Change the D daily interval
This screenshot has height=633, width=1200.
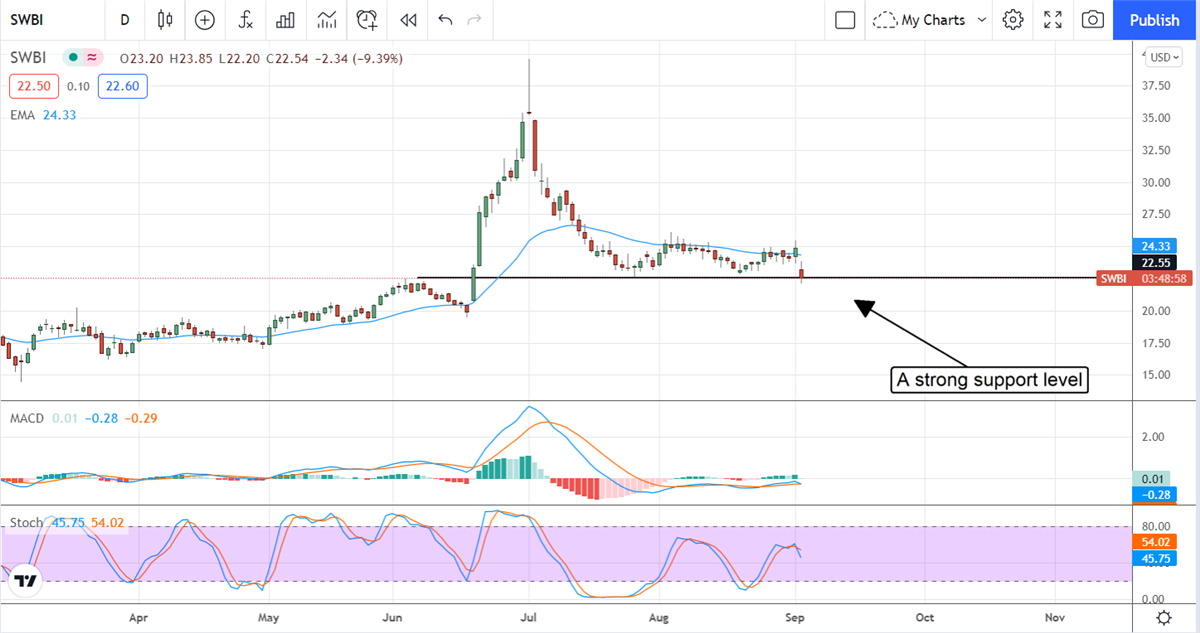[124, 19]
